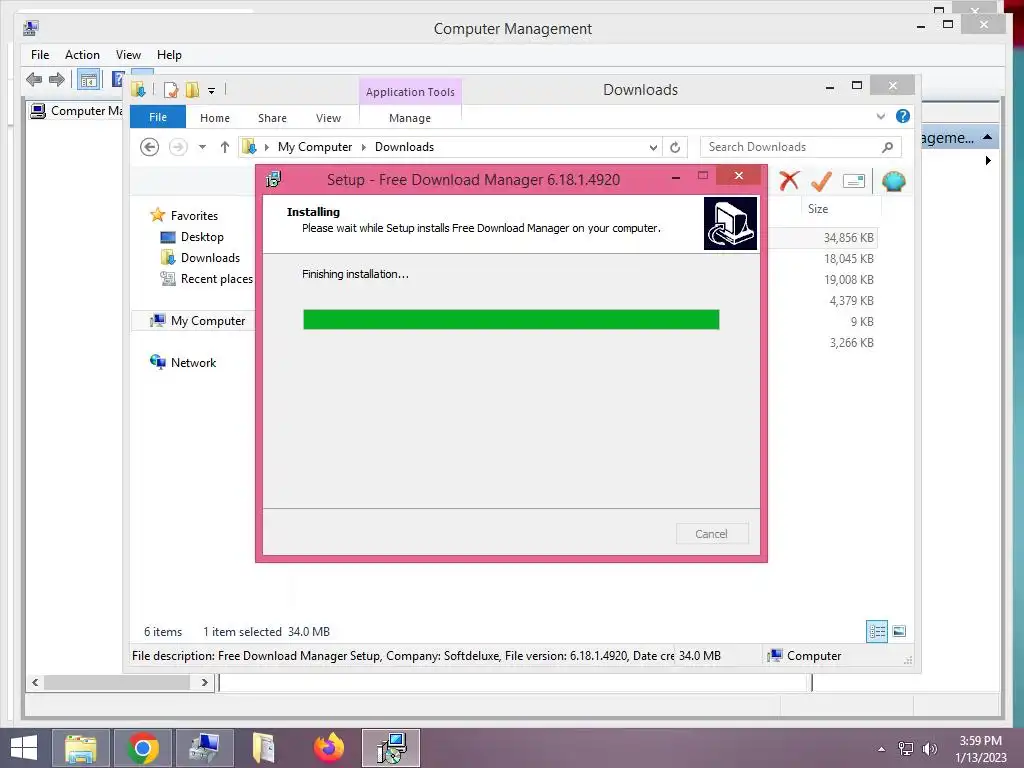Switch to the View ribbon tab in Explorer

coord(328,118)
